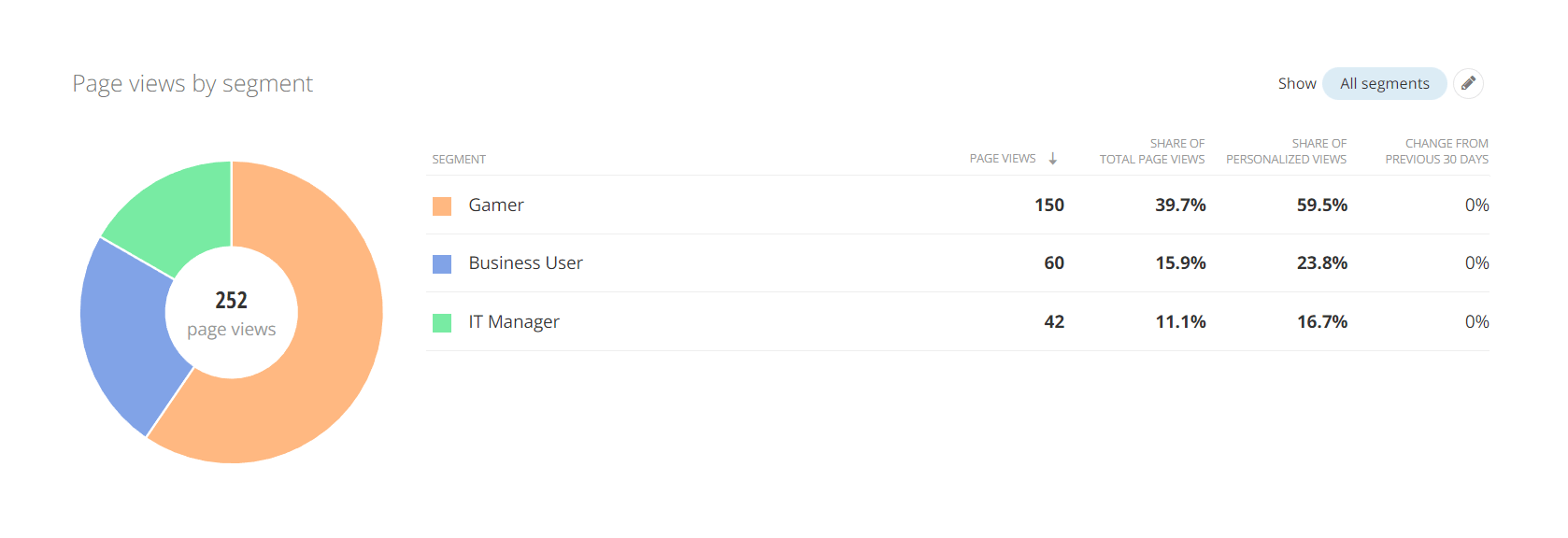Select the Business User segment label
Screen dimensions: 1568x538
point(525,263)
